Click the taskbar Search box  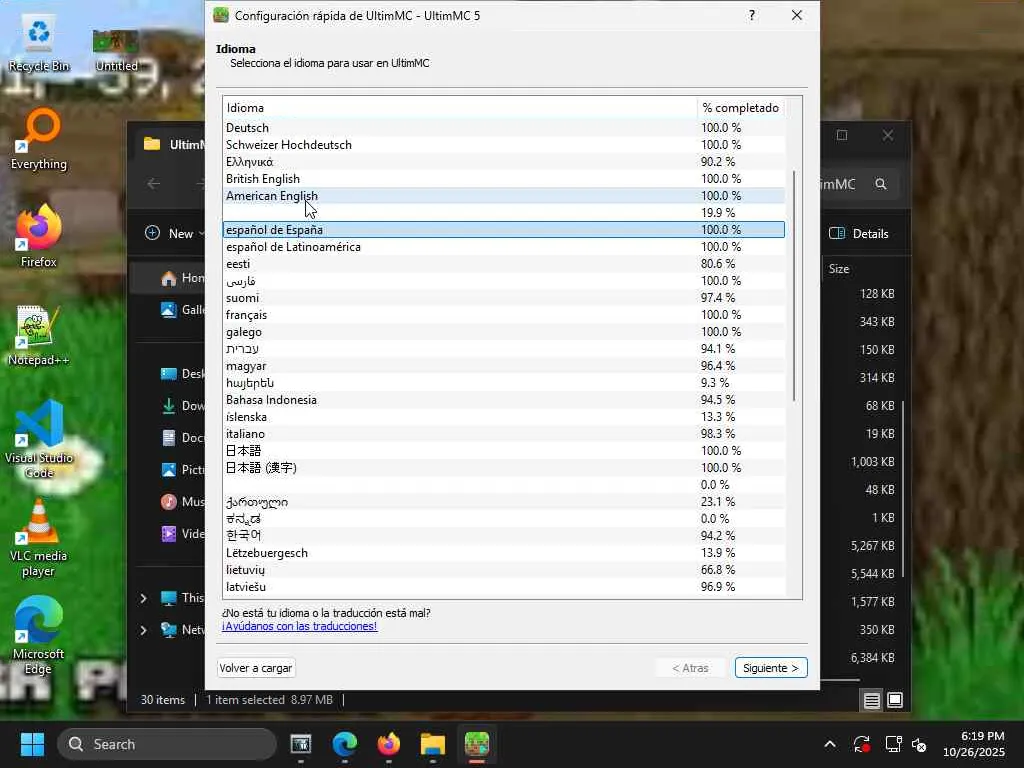pyautogui.click(x=167, y=744)
